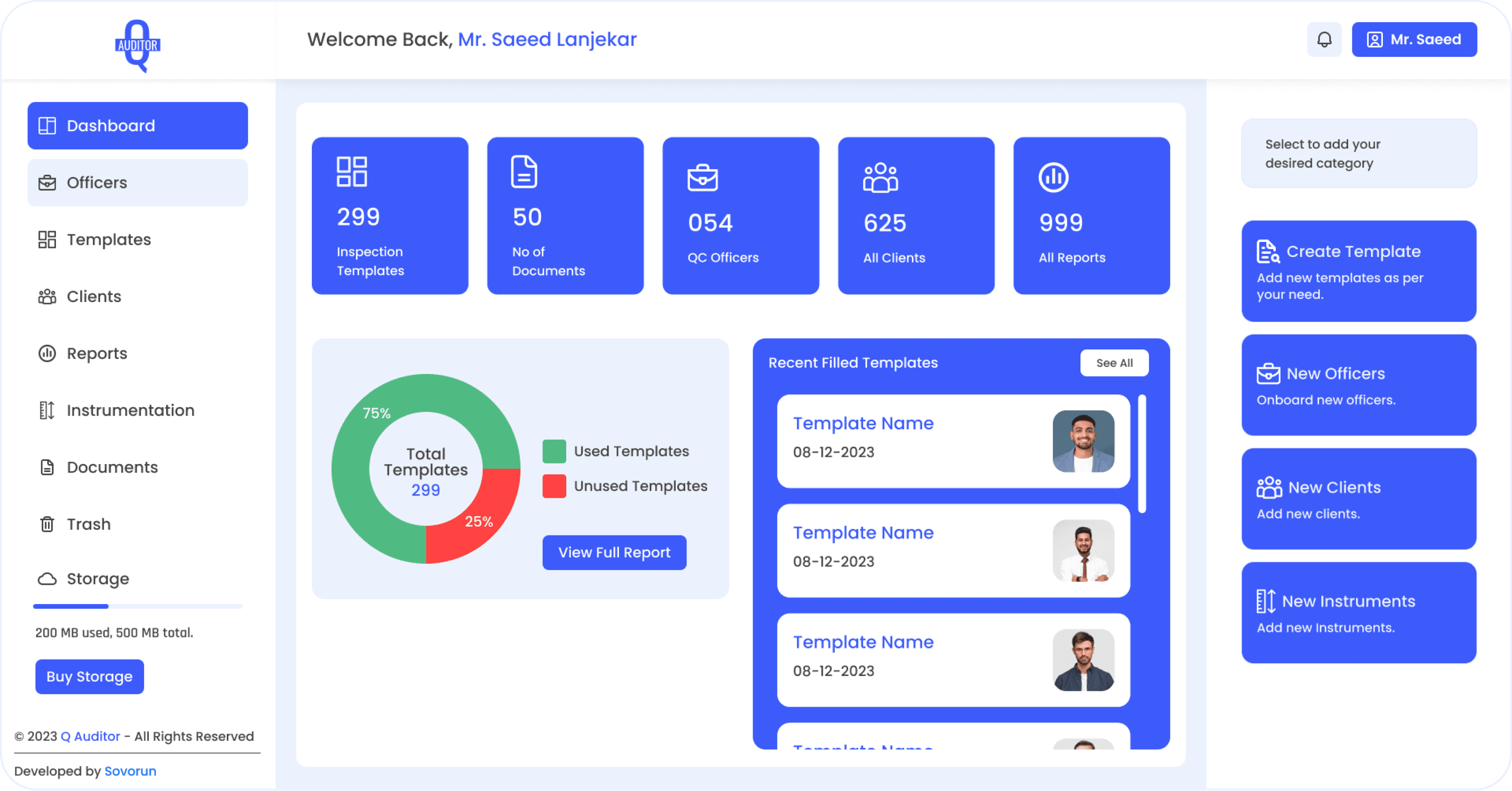Click See All in Recent Filled Templates
Viewport: 1512px width, 791px height.
1114,363
